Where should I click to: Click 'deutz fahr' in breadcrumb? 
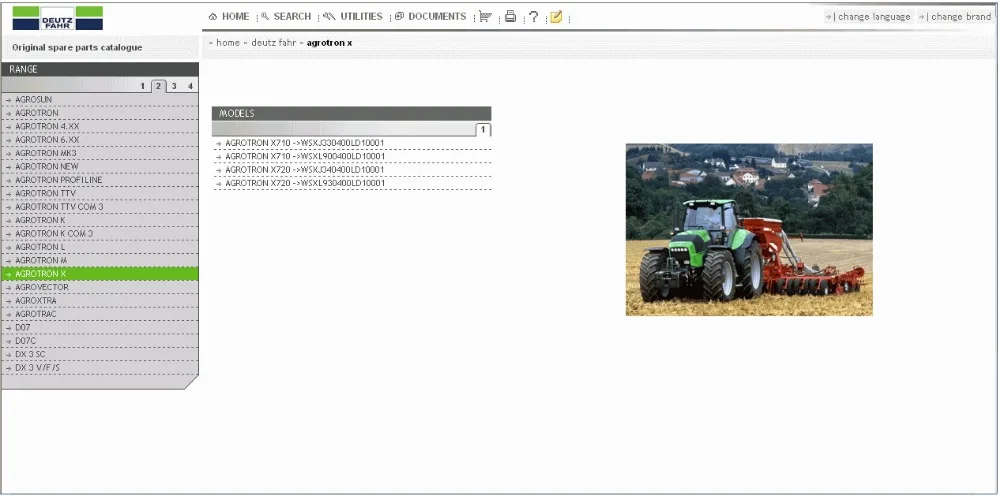click(x=274, y=43)
